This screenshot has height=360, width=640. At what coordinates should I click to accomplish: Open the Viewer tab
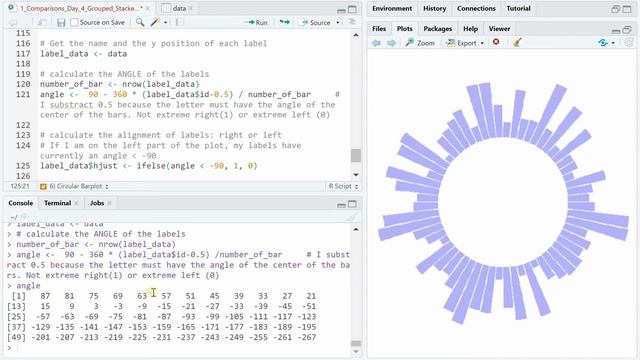(499, 29)
